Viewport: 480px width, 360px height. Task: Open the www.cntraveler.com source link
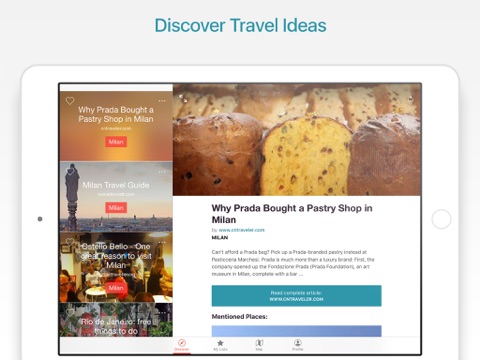pyautogui.click(x=242, y=230)
